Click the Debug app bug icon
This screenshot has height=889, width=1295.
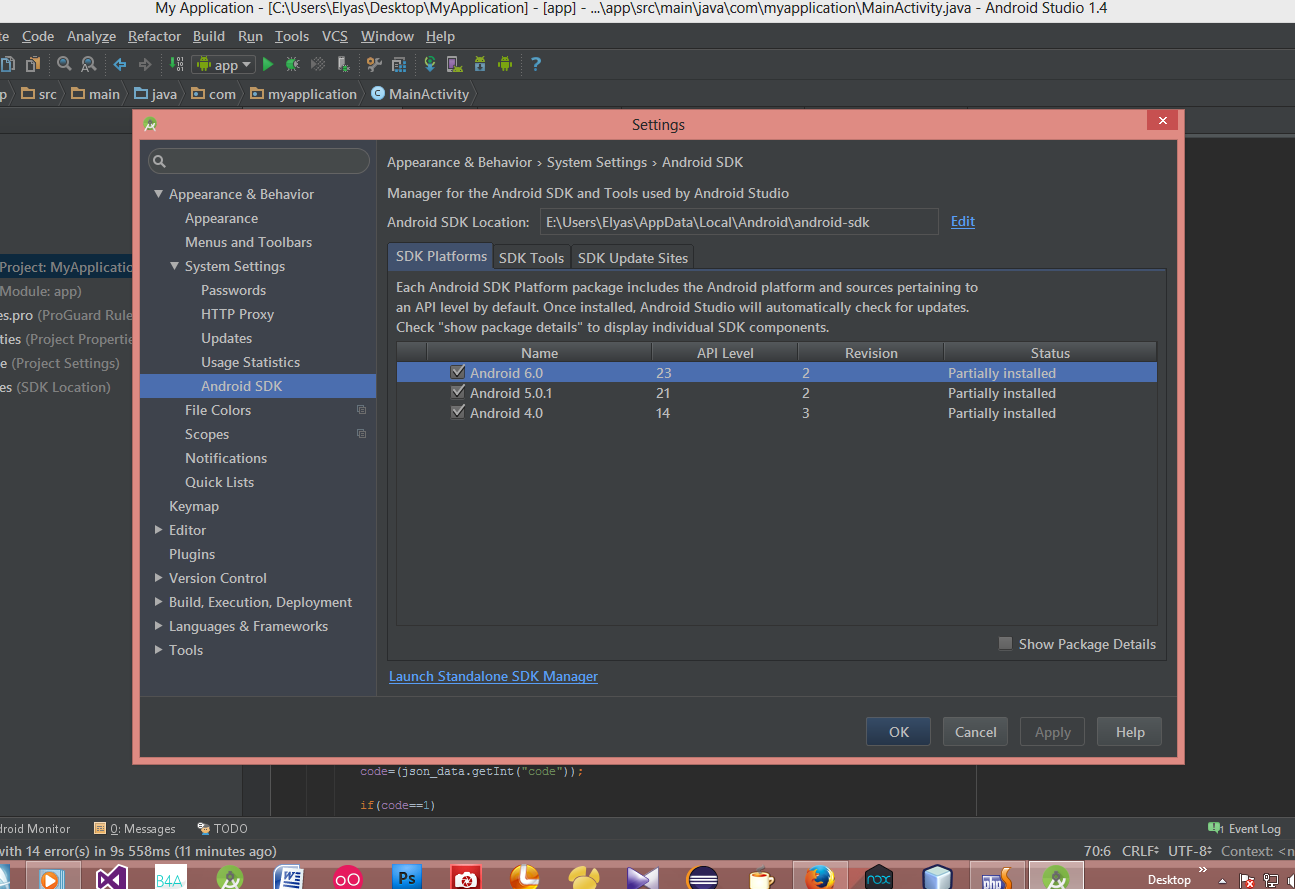pos(292,64)
